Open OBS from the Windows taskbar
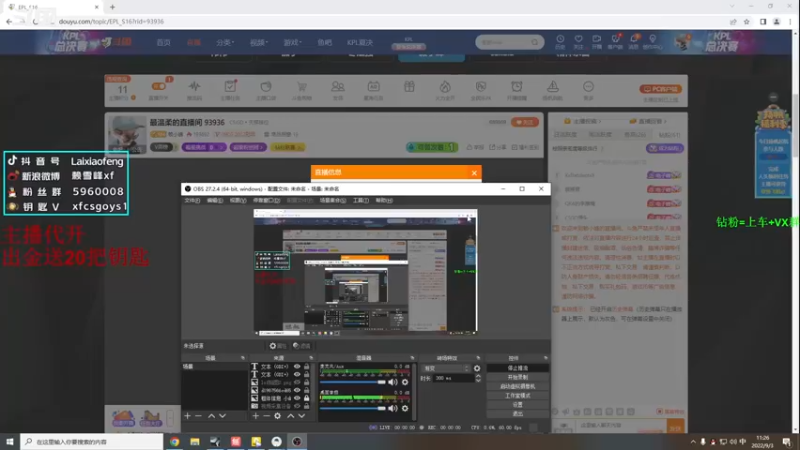This screenshot has height=450, width=800. point(297,441)
